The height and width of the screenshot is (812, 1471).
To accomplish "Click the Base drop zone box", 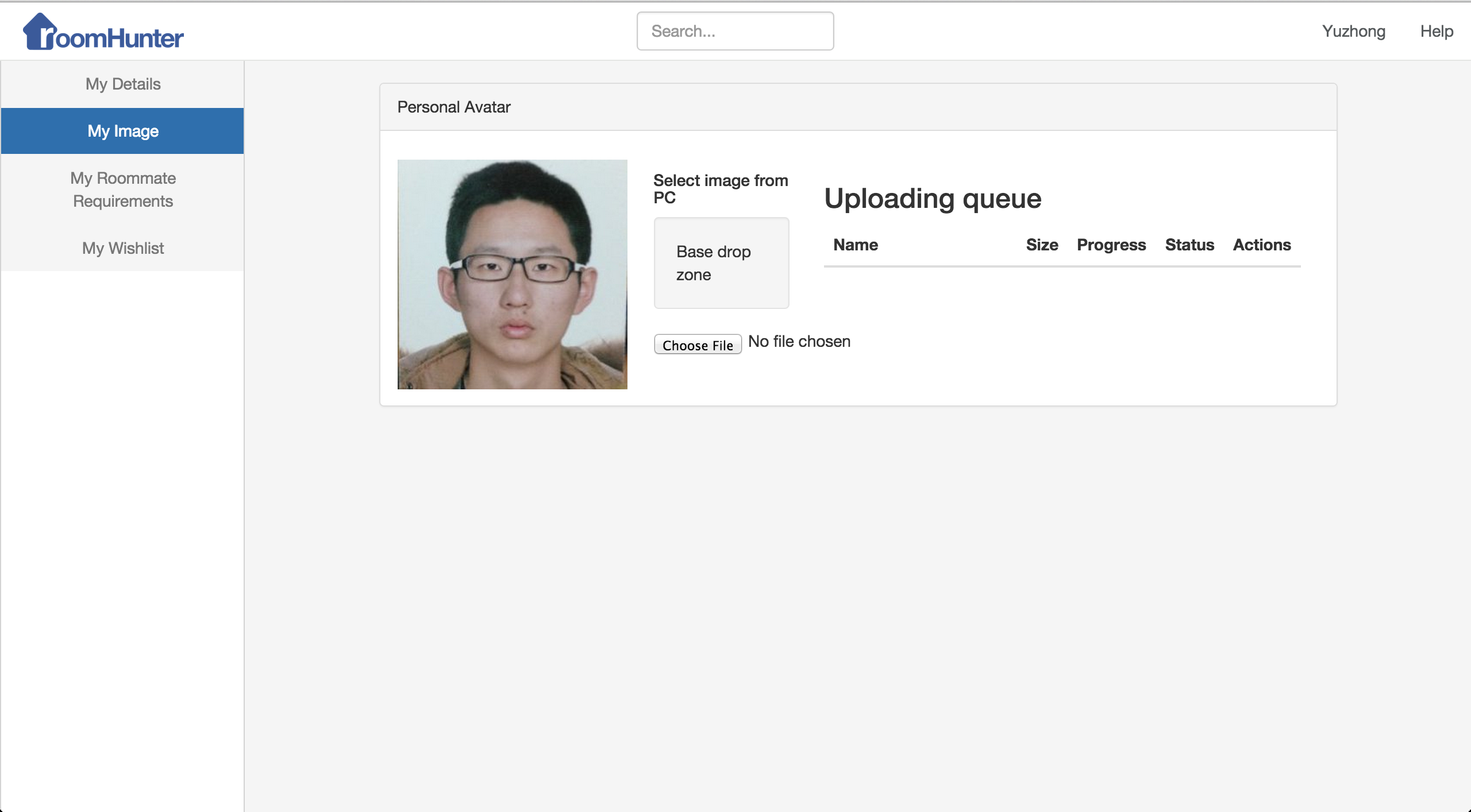I will tap(721, 263).
